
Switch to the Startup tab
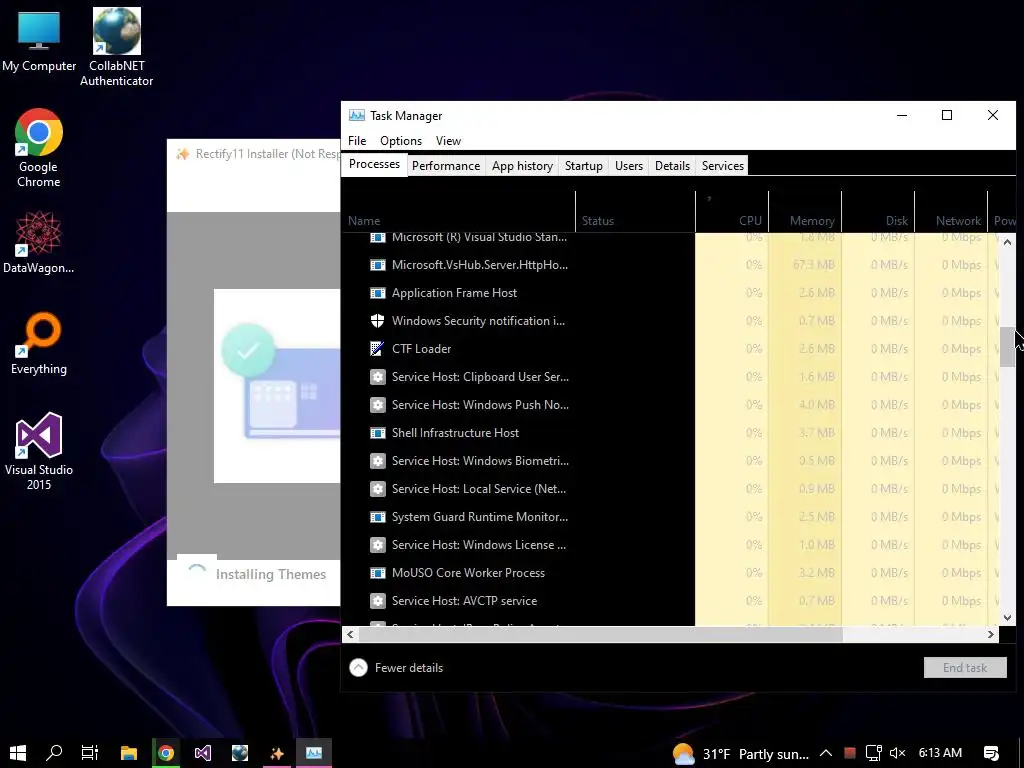[x=584, y=166]
